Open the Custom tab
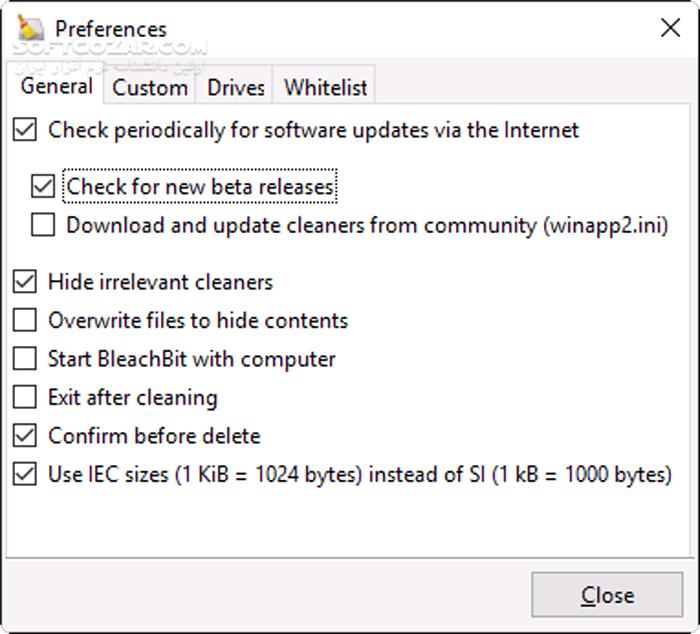Image resolution: width=700 pixels, height=634 pixels. [150, 87]
